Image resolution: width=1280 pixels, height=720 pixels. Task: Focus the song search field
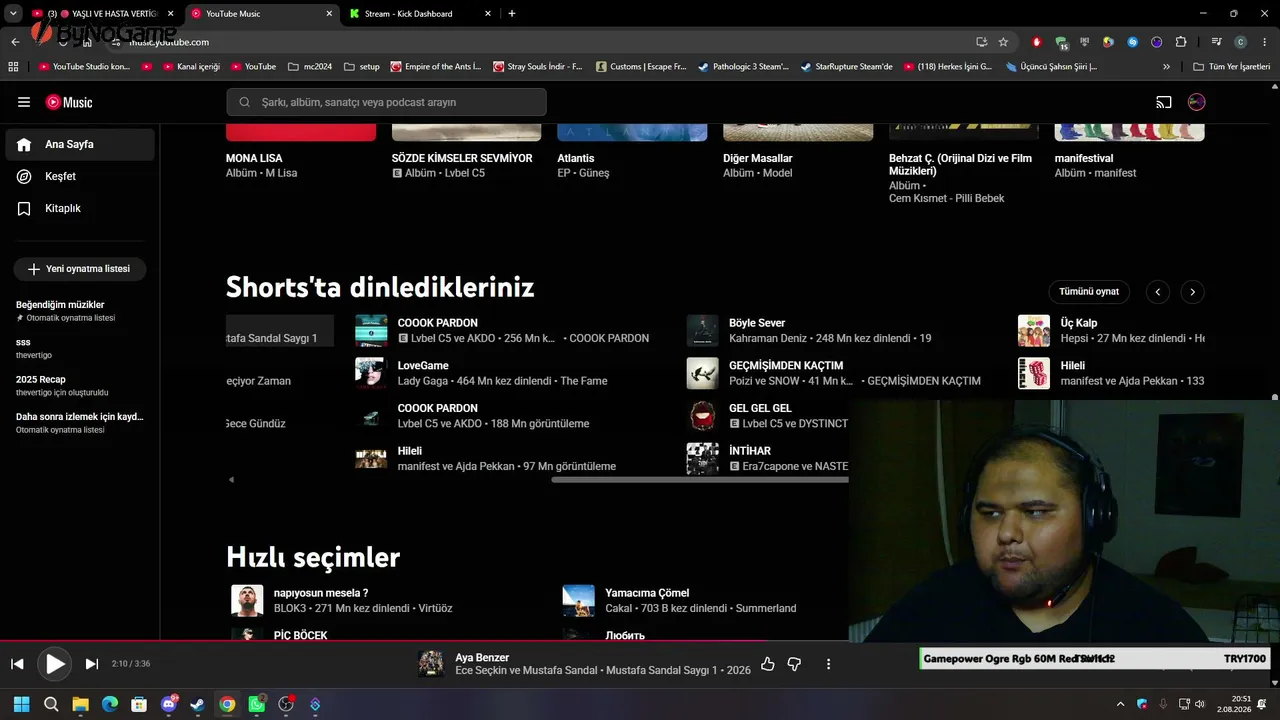click(386, 102)
